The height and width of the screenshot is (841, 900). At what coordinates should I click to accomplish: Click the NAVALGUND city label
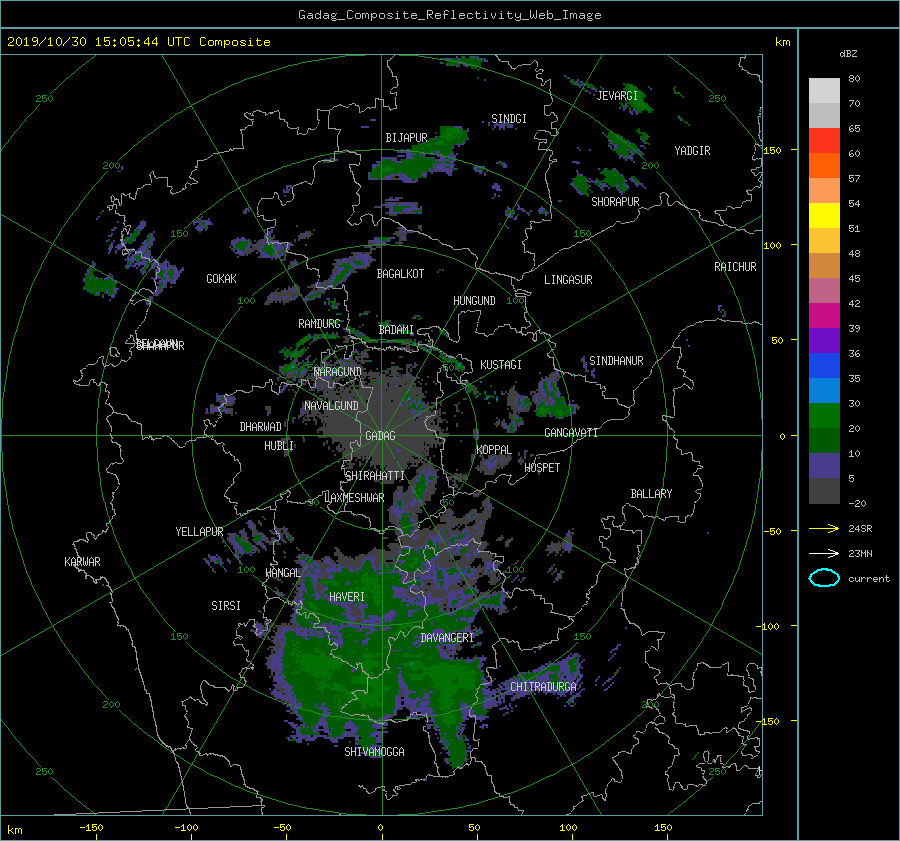[x=331, y=406]
